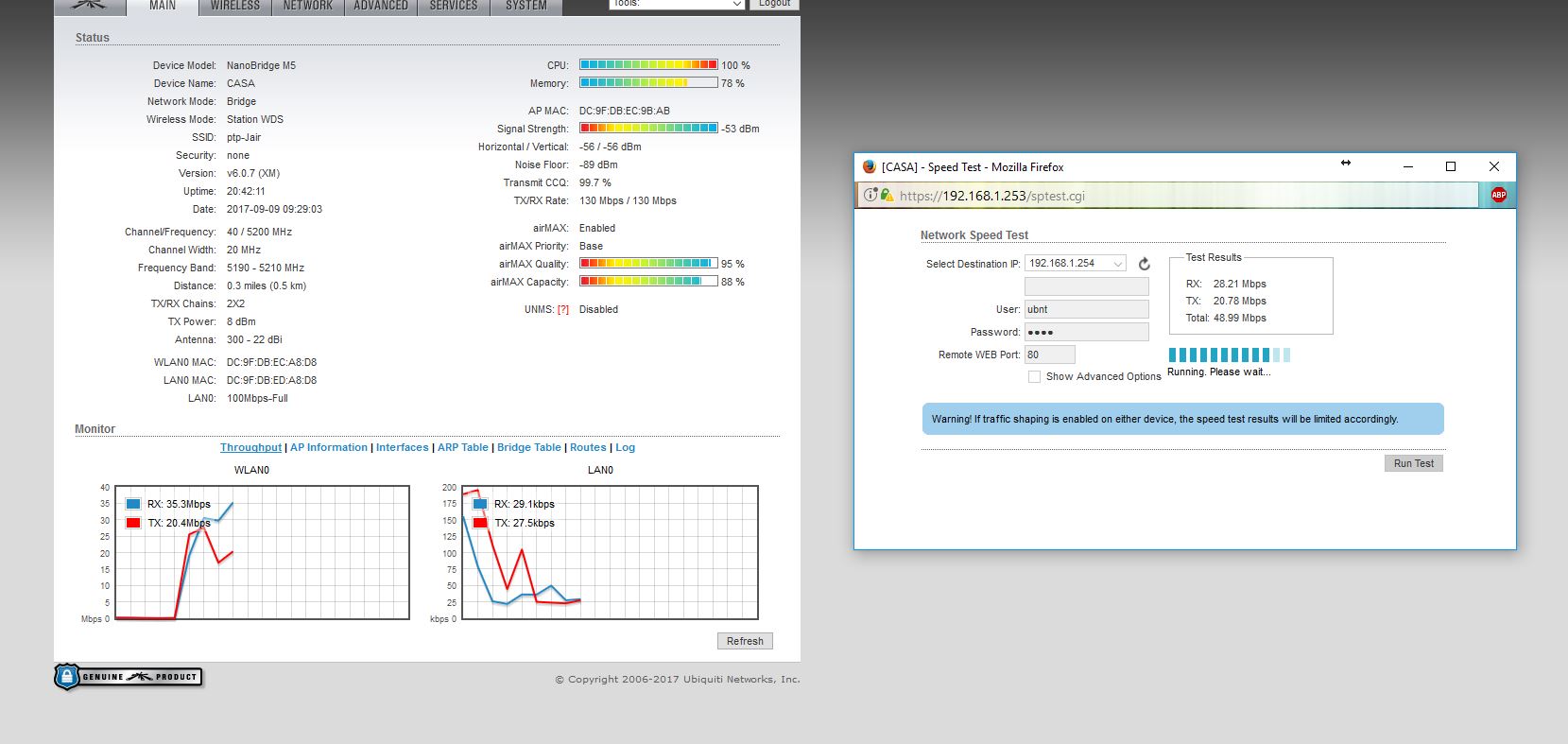This screenshot has height=744, width=1568.
Task: Select the TX result '20.78 Mbps'
Action: (x=1240, y=301)
